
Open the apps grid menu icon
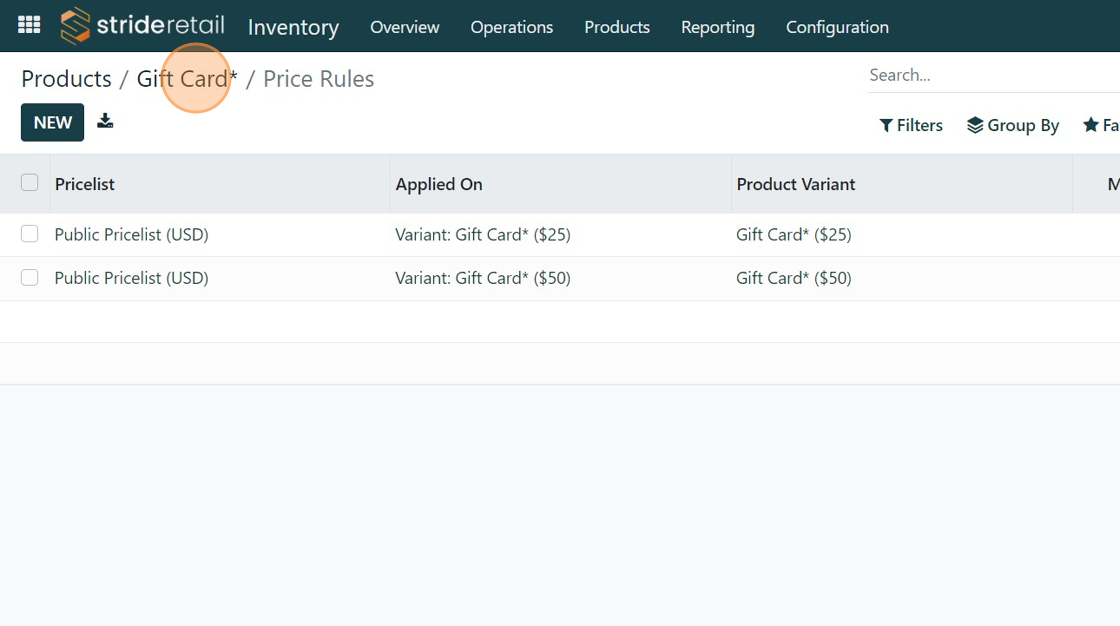(29, 26)
